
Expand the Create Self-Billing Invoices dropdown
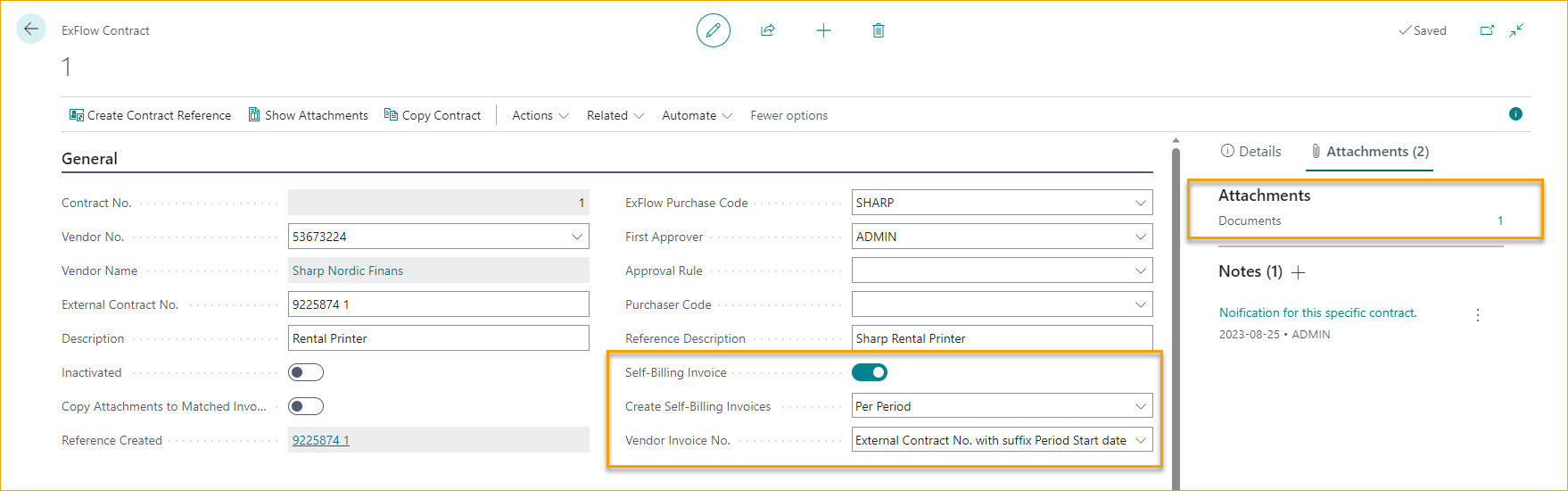click(1141, 406)
